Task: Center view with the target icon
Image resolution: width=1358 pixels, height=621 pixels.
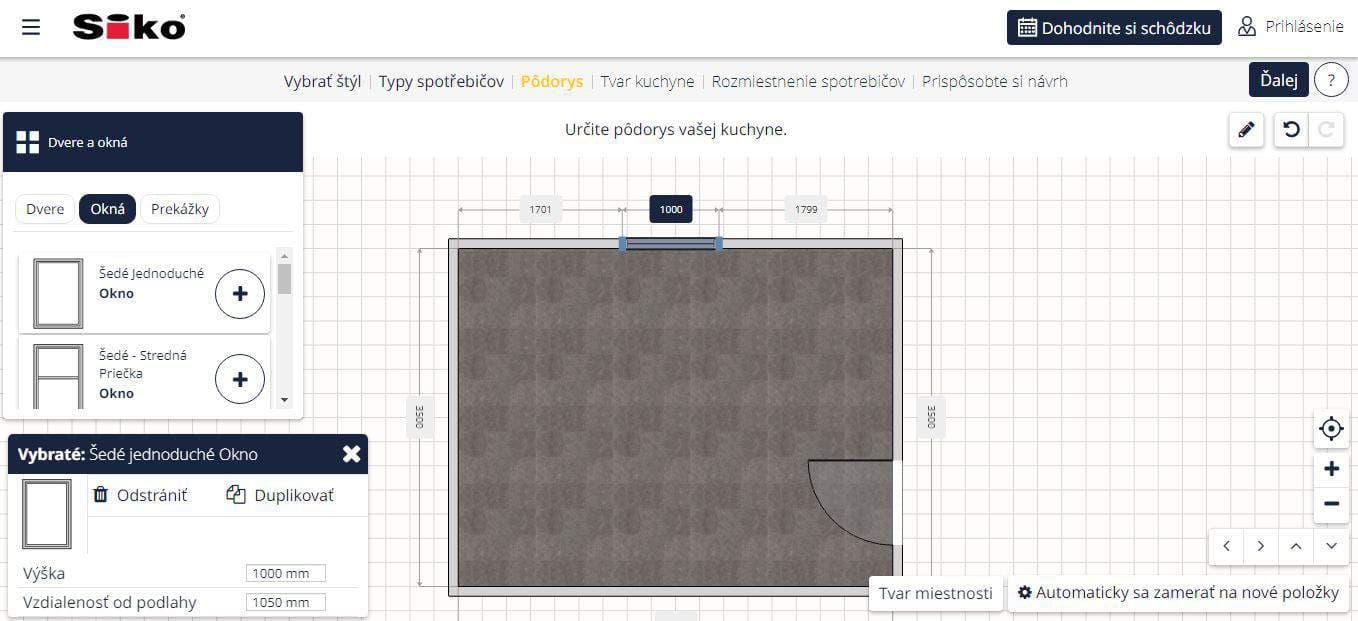Action: [1331, 429]
